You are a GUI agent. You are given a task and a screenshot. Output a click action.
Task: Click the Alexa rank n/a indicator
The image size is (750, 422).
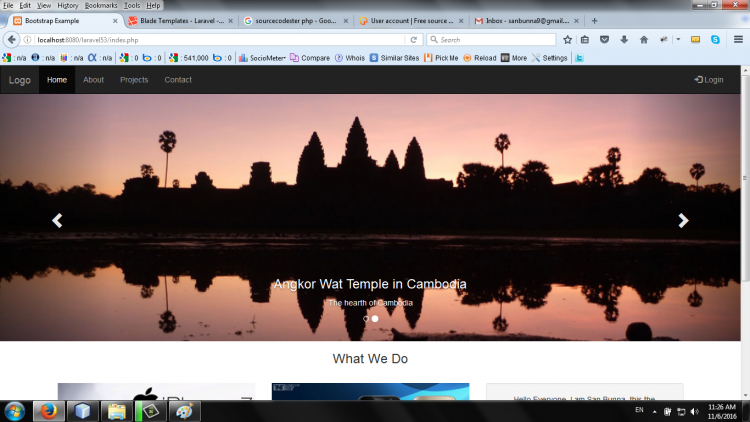(x=100, y=58)
